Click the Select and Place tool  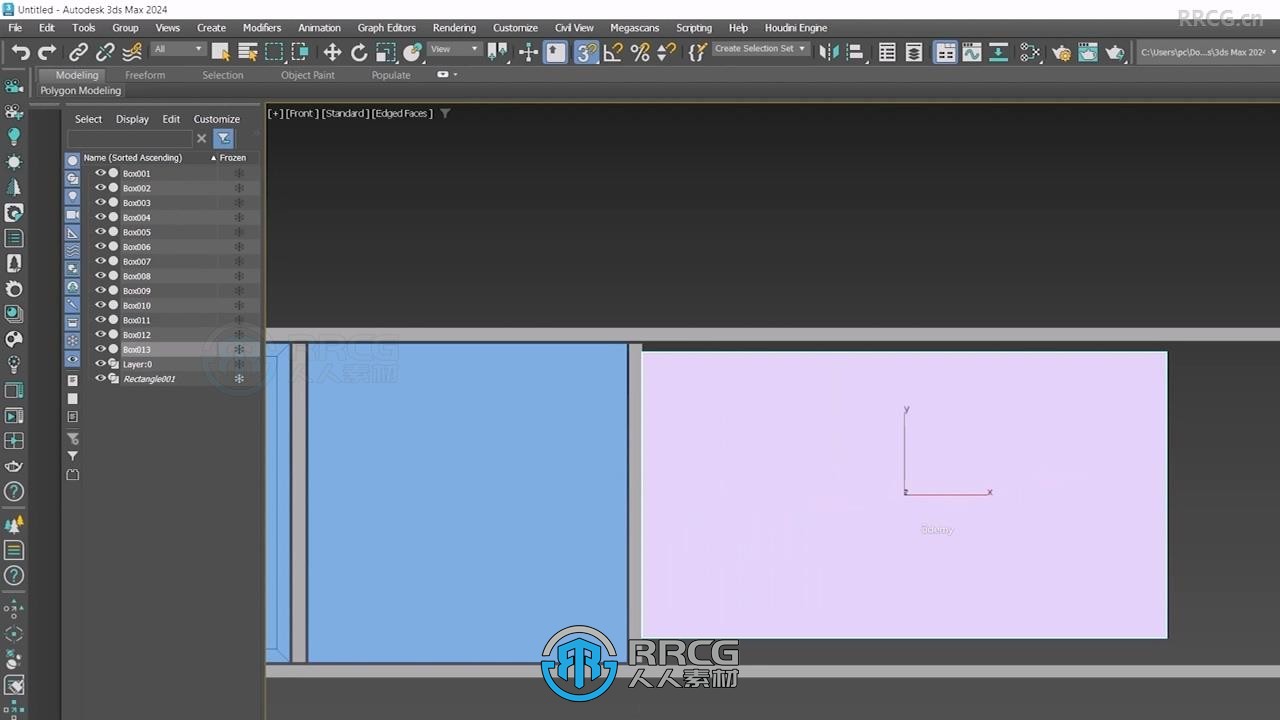tap(413, 52)
